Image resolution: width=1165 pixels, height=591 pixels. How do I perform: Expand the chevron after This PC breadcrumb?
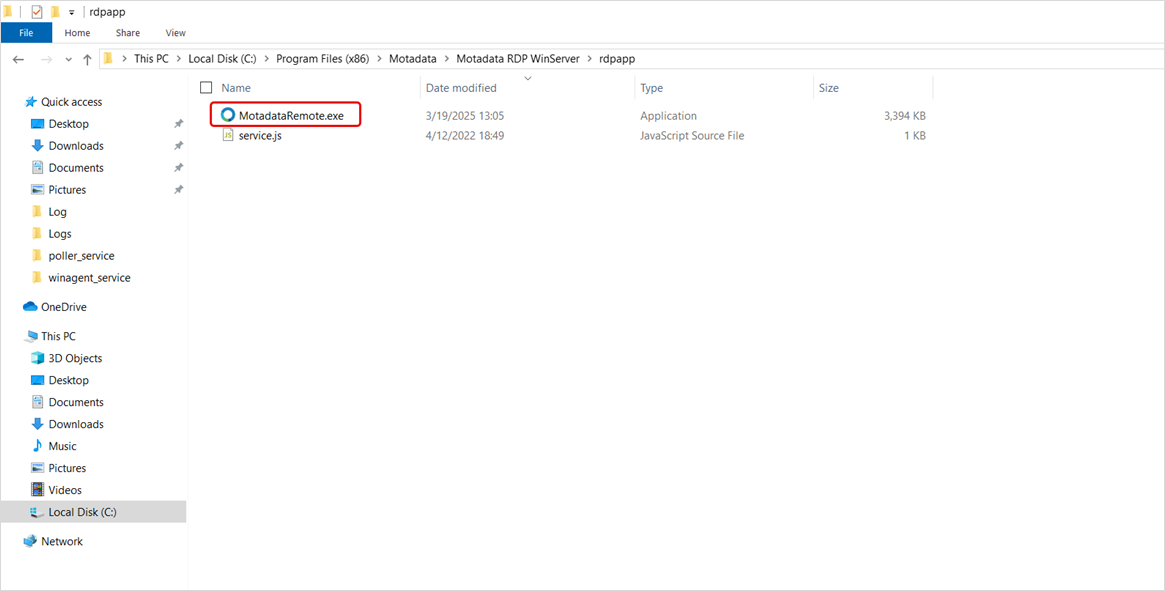point(178,59)
